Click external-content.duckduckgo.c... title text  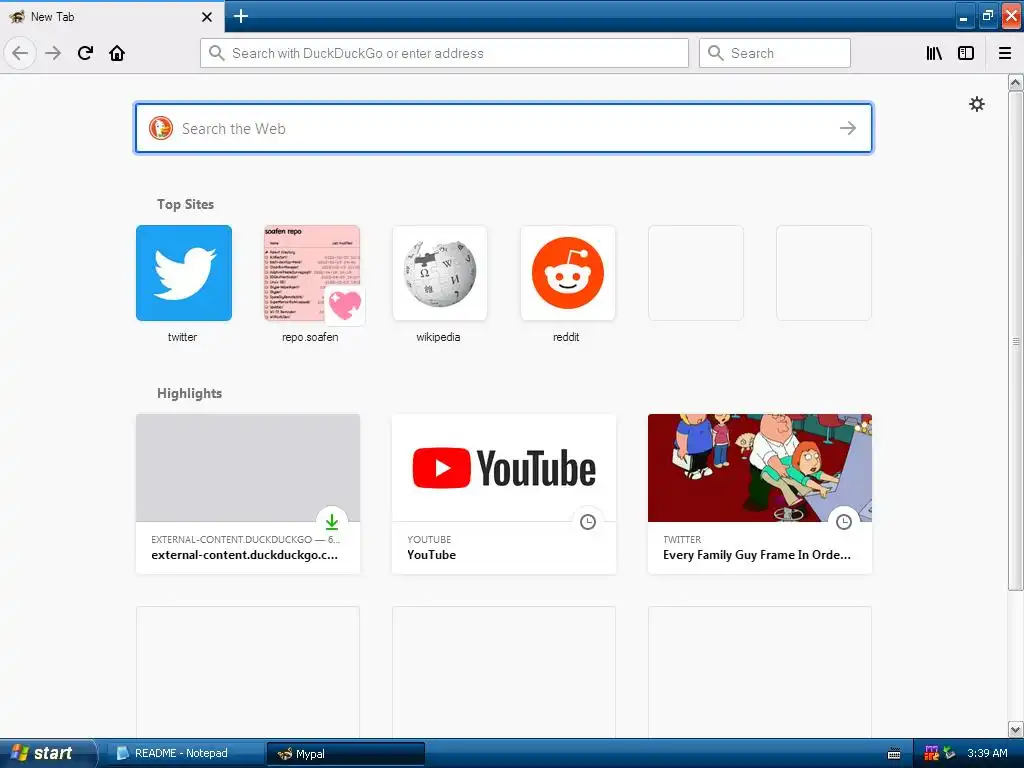[x=245, y=554]
